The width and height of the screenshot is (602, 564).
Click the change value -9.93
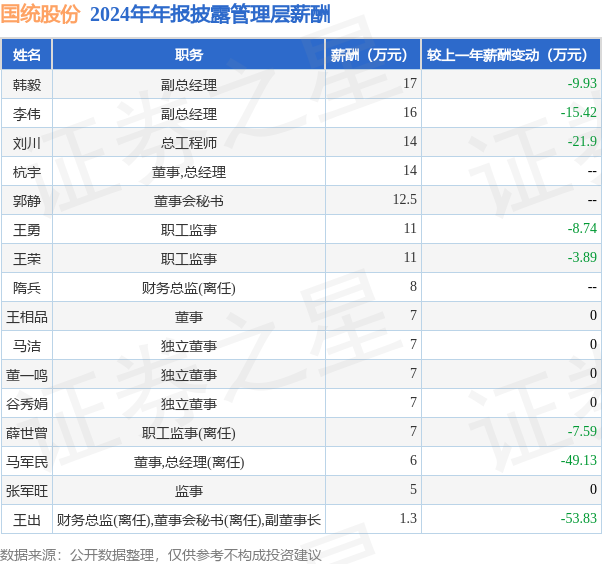582,83
